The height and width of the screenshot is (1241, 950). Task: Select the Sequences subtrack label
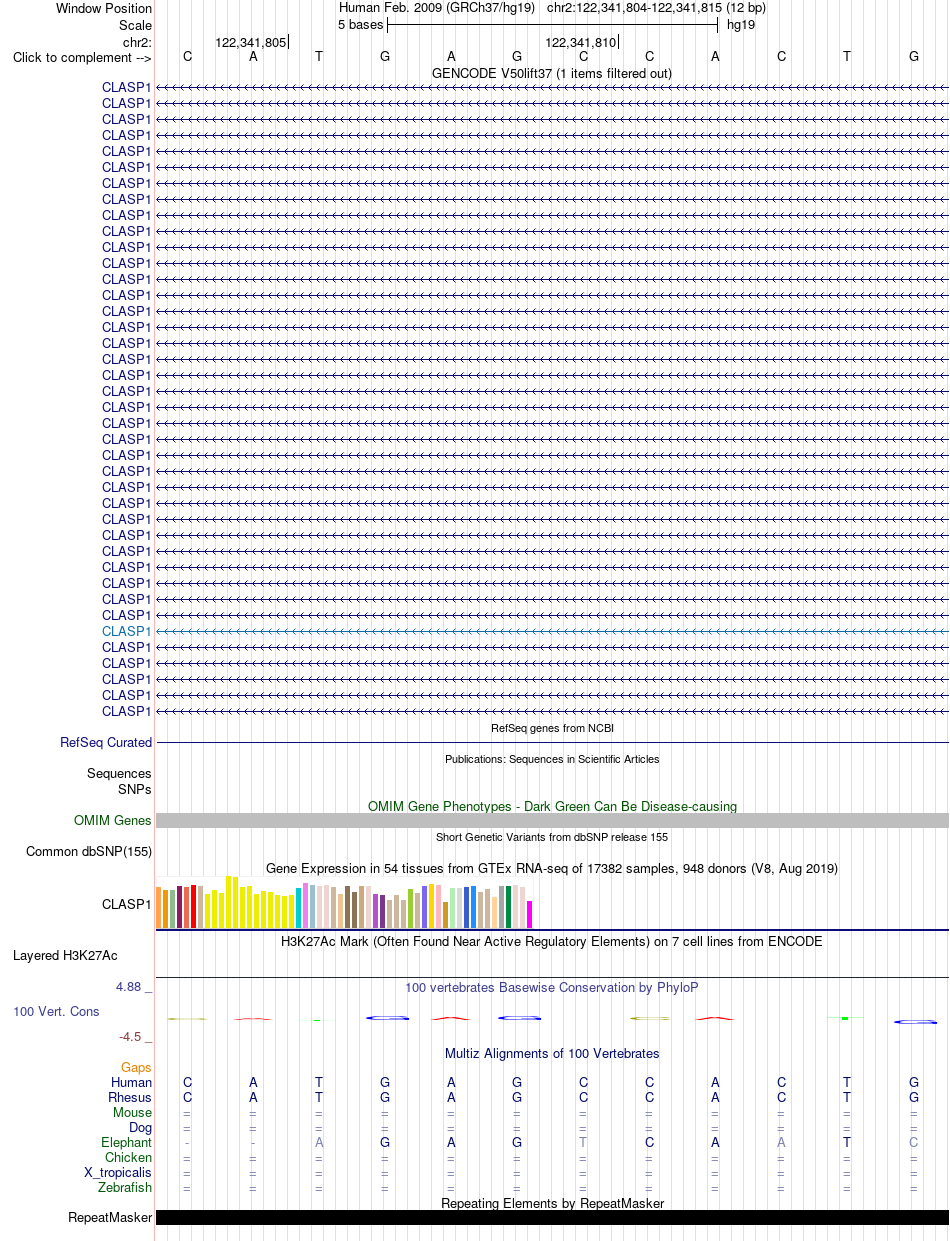pos(119,773)
